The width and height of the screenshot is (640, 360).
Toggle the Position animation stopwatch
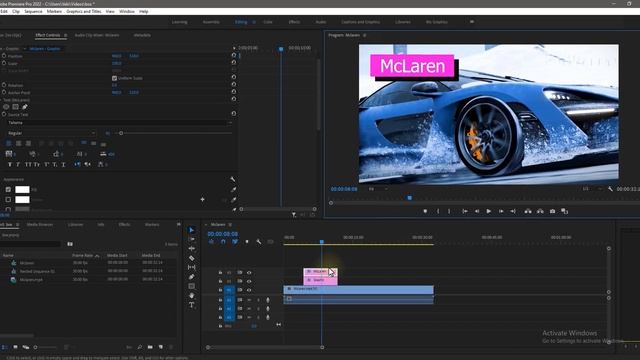coord(4,56)
